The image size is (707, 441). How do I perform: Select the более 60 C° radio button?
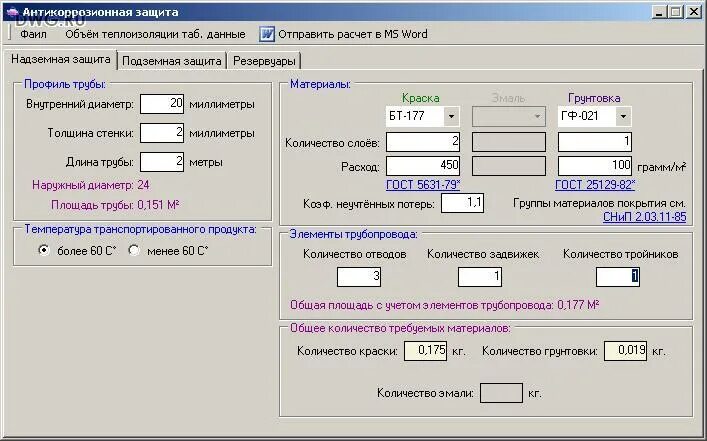coord(44,250)
